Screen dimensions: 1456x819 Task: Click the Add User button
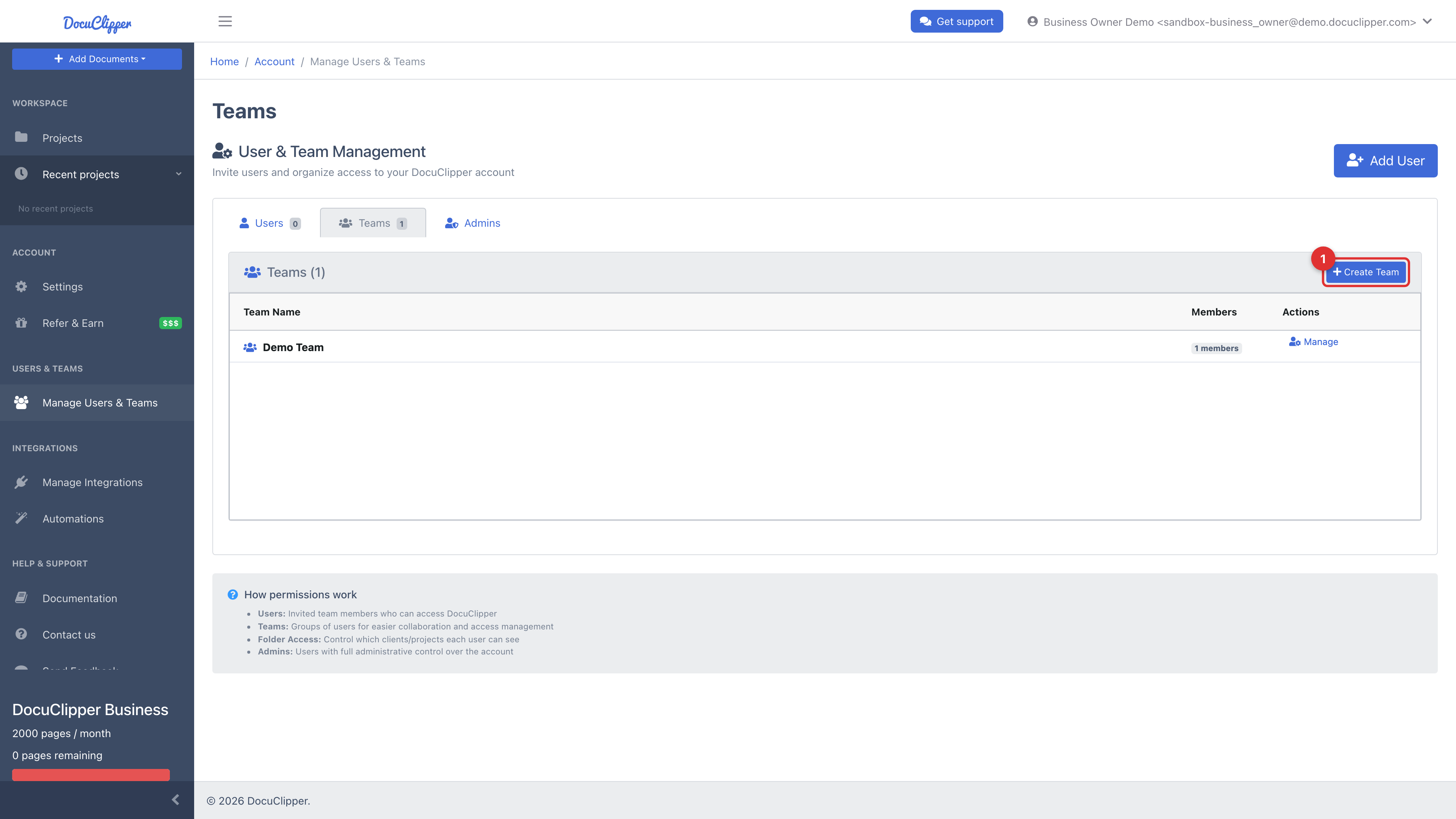(1385, 160)
